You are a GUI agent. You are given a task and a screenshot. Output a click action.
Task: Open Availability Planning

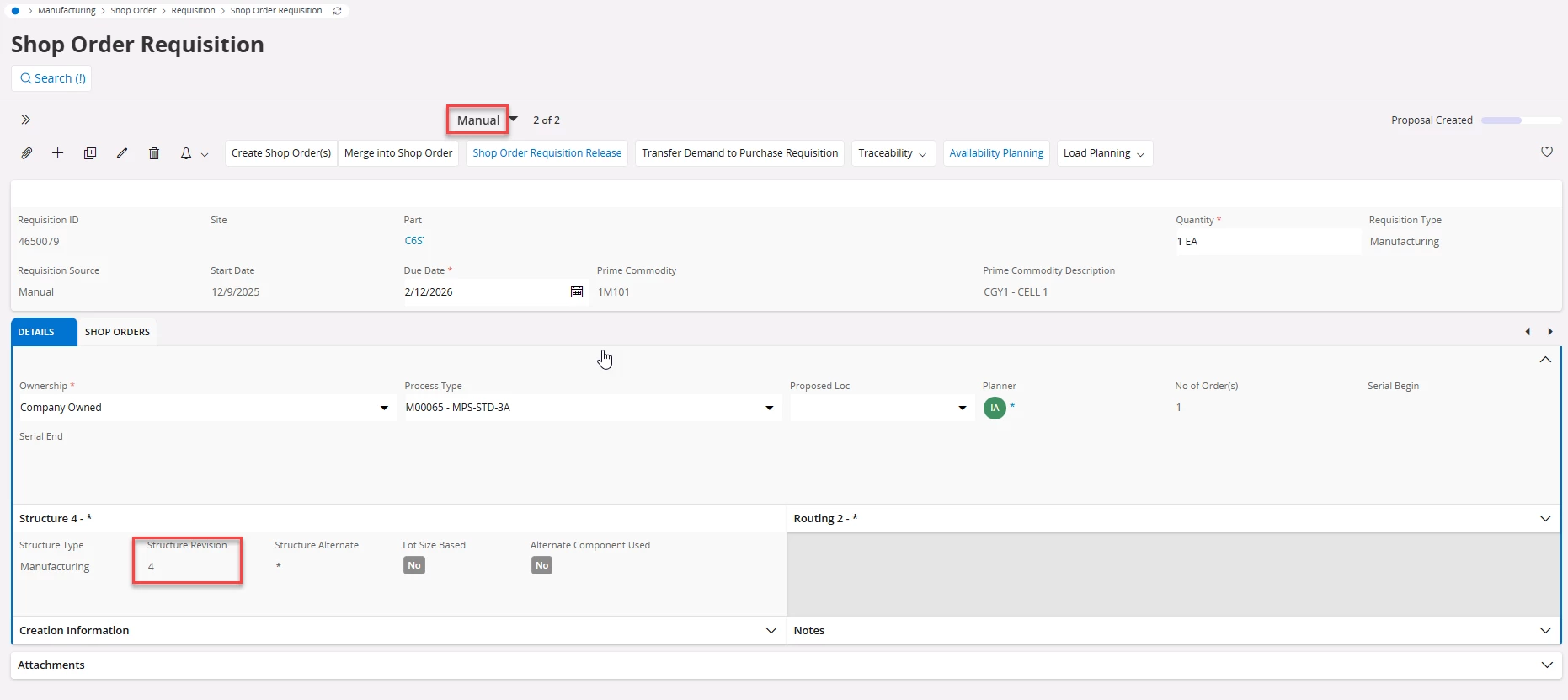point(996,153)
